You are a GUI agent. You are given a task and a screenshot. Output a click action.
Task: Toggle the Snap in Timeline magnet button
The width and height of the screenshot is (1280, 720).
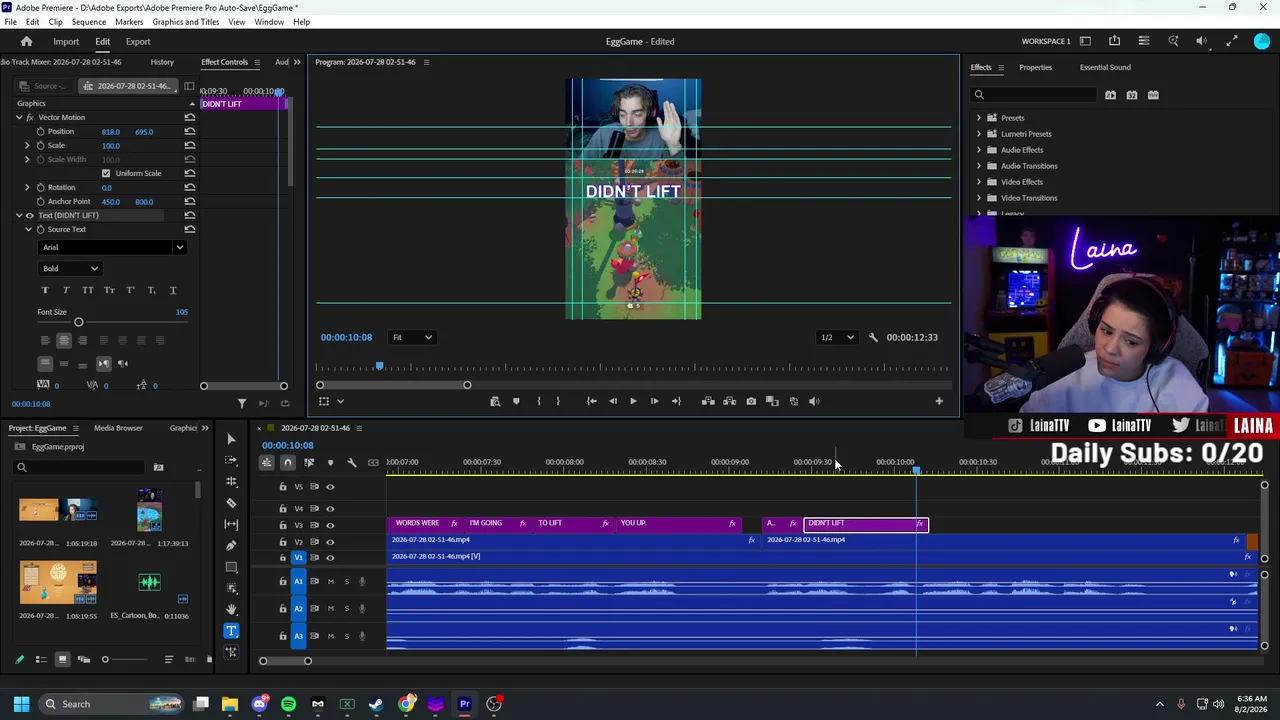(287, 462)
